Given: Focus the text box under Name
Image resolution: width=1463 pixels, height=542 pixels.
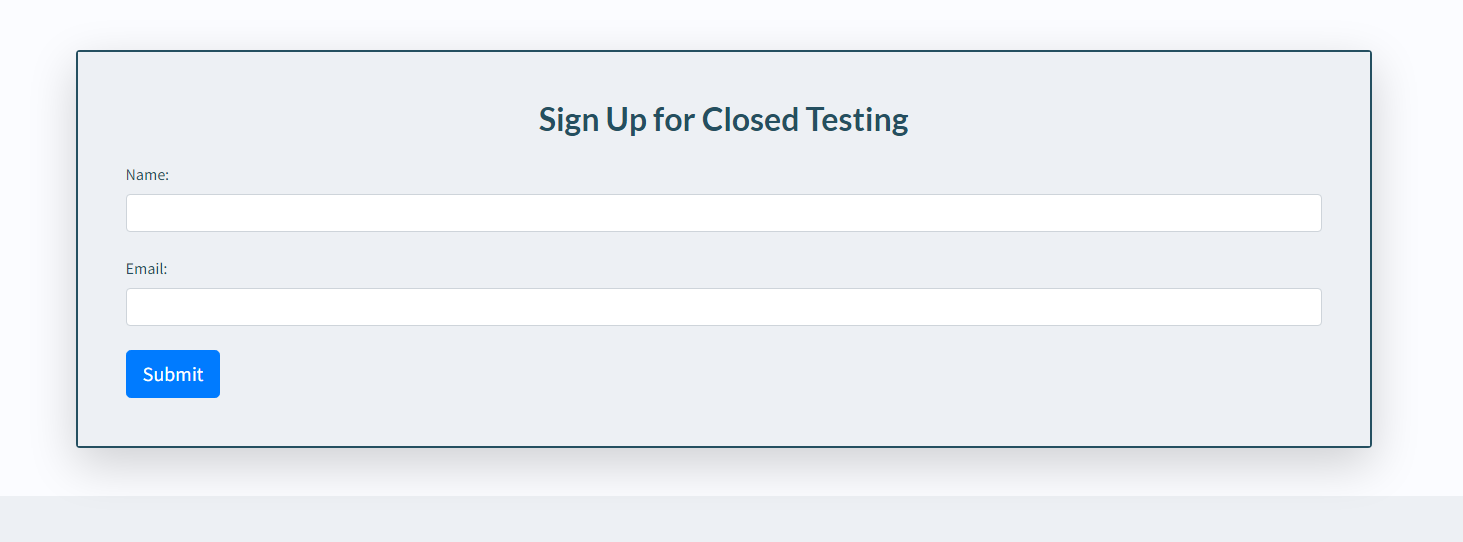Looking at the screenshot, I should 723,213.
